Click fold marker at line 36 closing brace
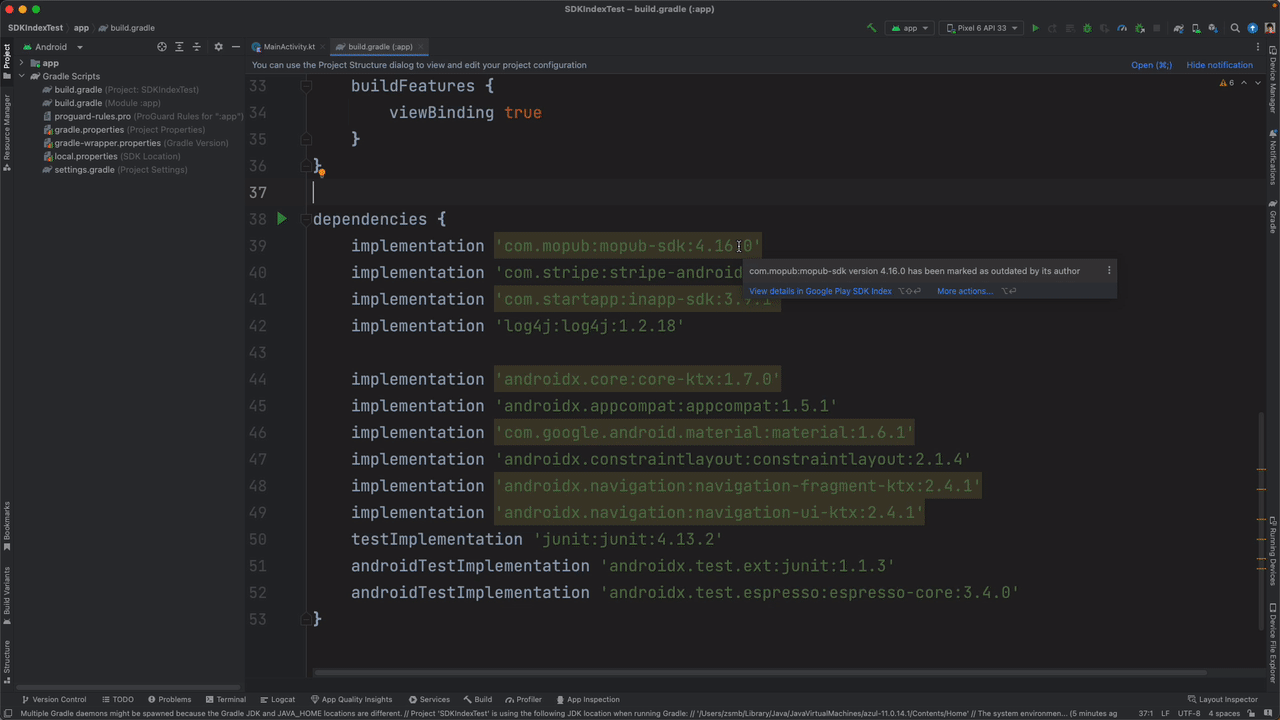Viewport: 1280px width, 720px height. point(307,165)
